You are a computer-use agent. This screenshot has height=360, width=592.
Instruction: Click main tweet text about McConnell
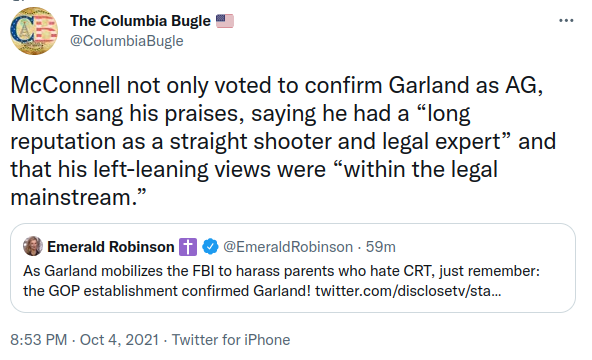pos(283,141)
